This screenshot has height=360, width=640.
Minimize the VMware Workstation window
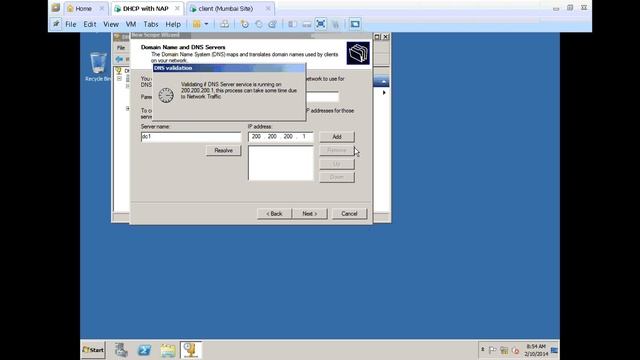pyautogui.click(x=556, y=8)
